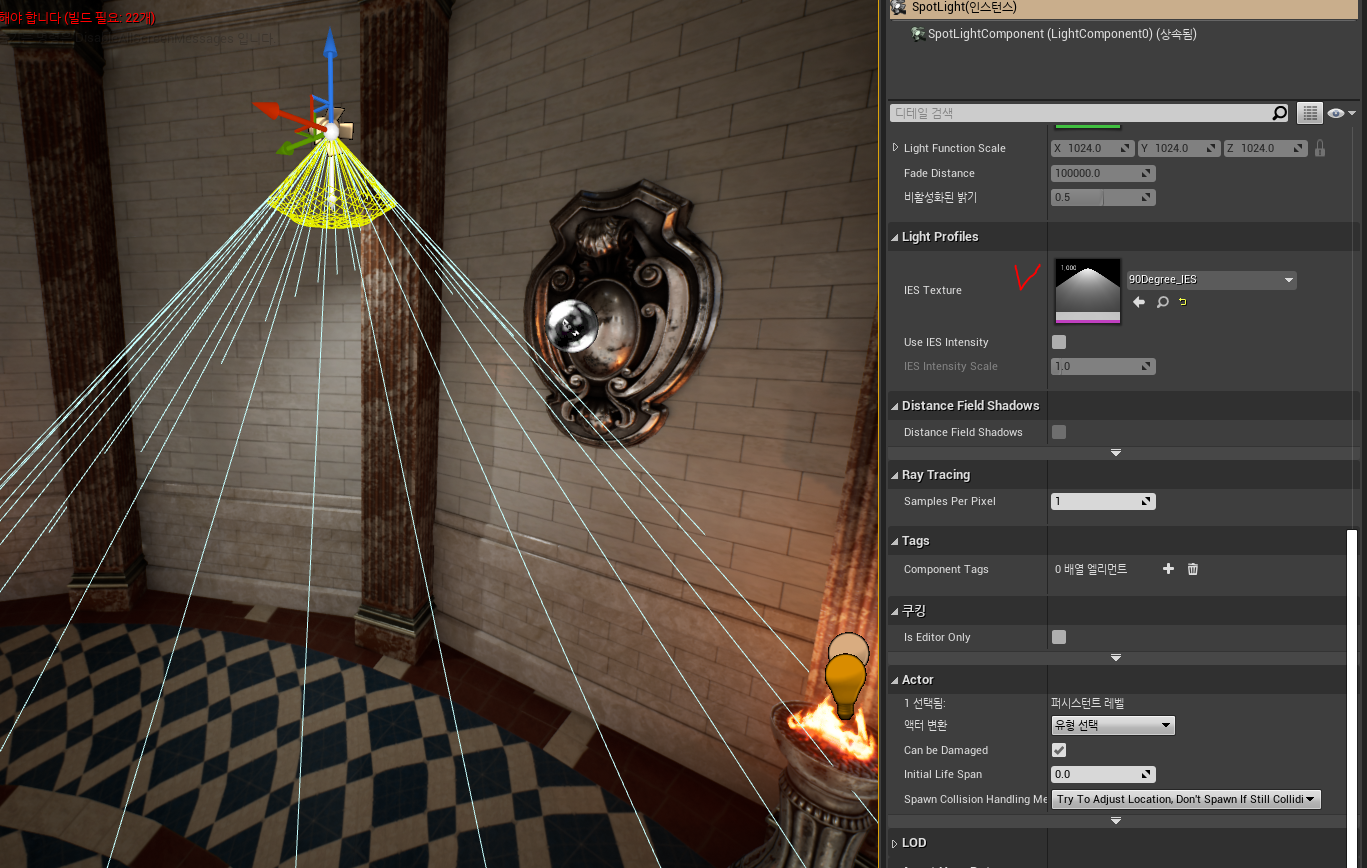The width and height of the screenshot is (1367, 868).
Task: Empty the Component Tags array with trash icon
Action: [x=1193, y=569]
